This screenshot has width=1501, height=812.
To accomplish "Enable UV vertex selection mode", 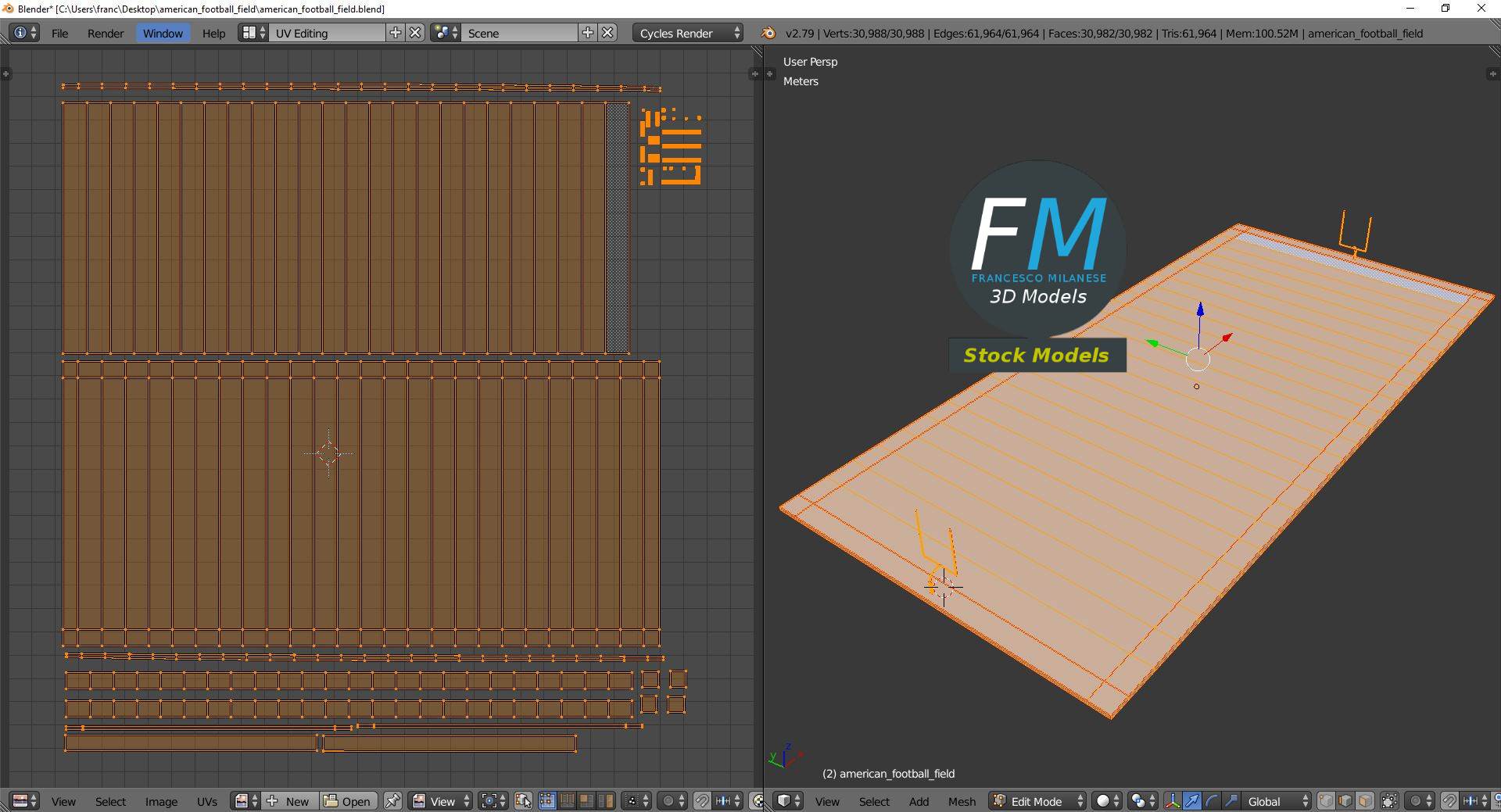I will pos(546,801).
